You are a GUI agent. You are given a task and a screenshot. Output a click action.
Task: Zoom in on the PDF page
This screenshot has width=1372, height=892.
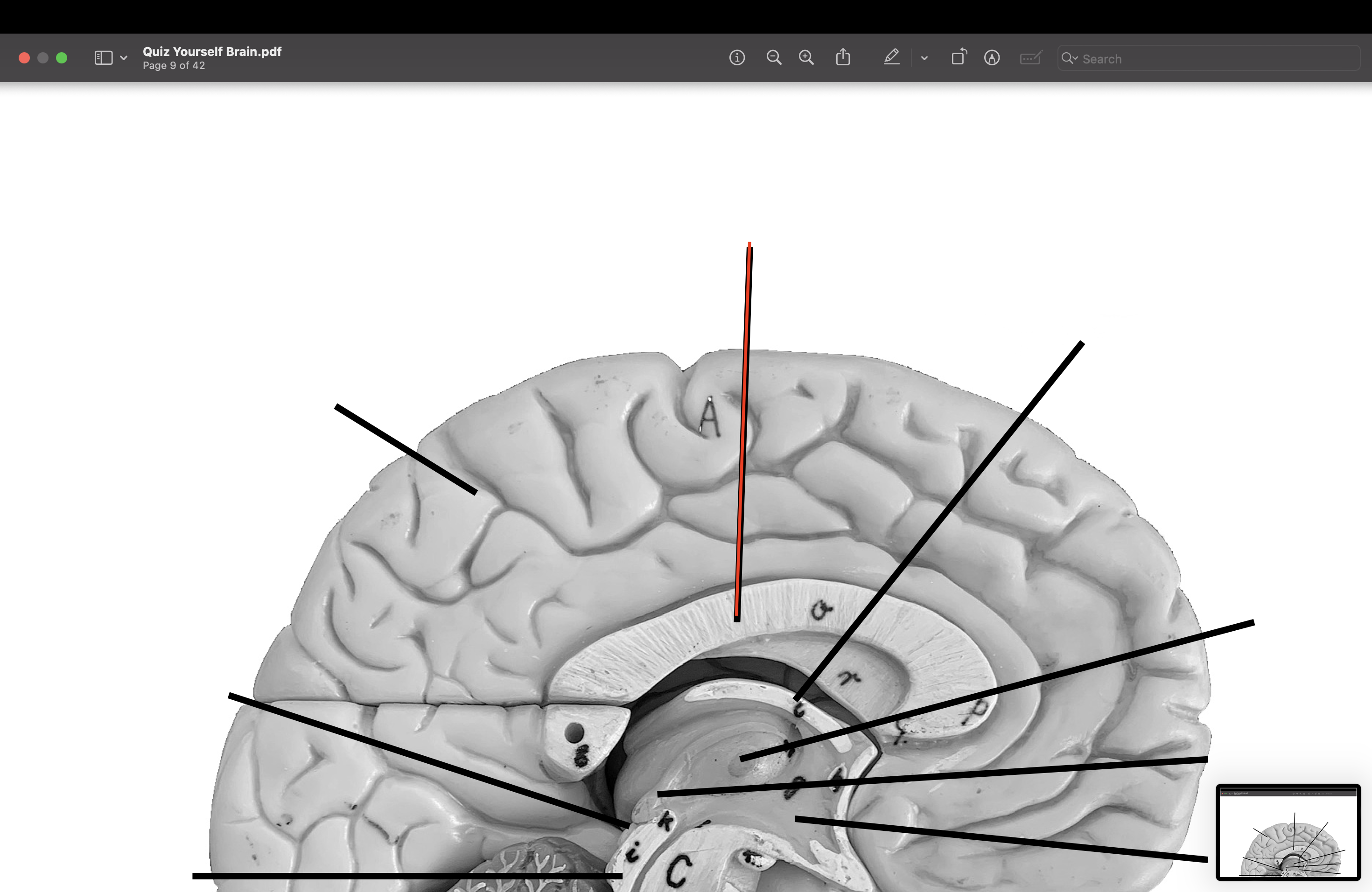[806, 58]
